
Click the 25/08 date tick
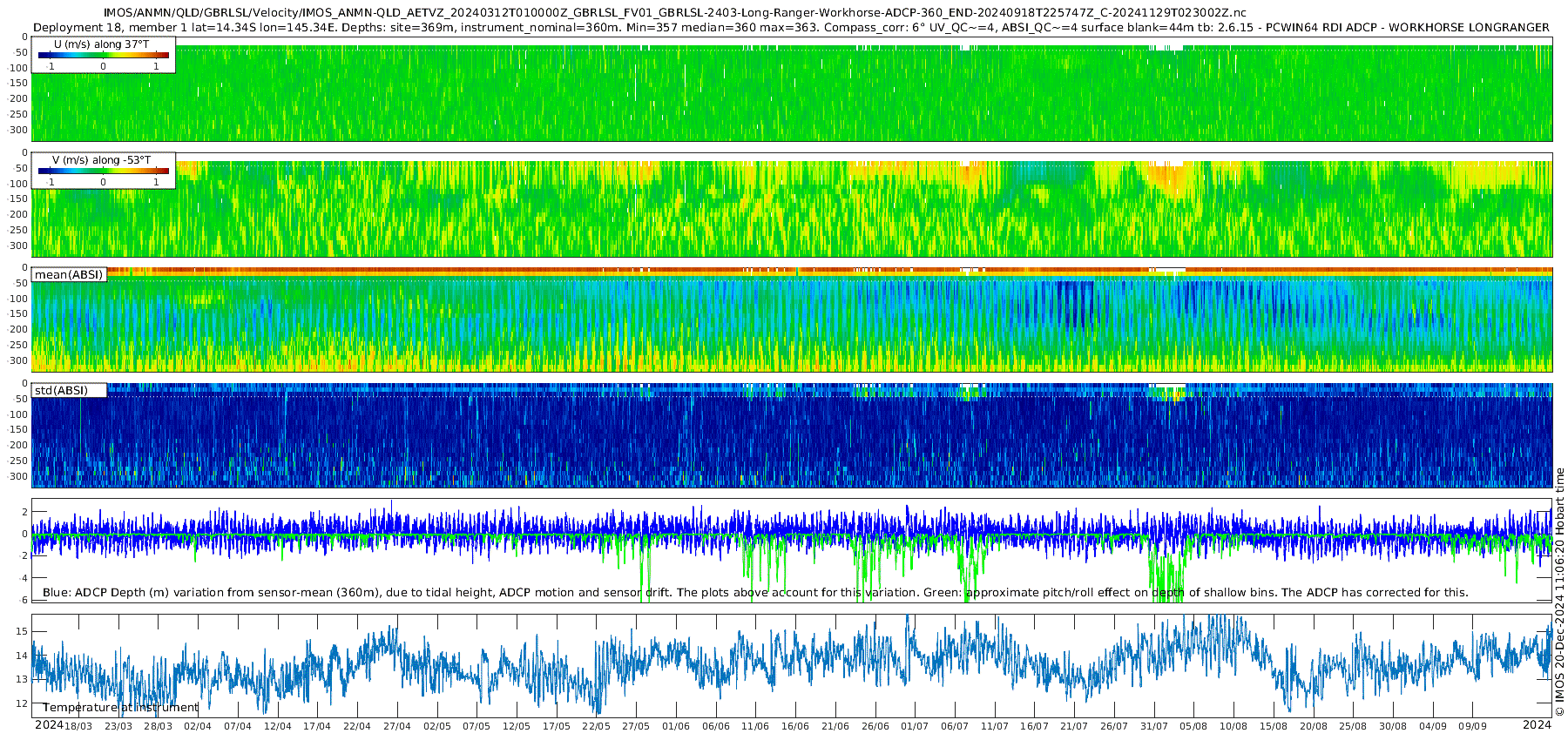pos(1353,726)
